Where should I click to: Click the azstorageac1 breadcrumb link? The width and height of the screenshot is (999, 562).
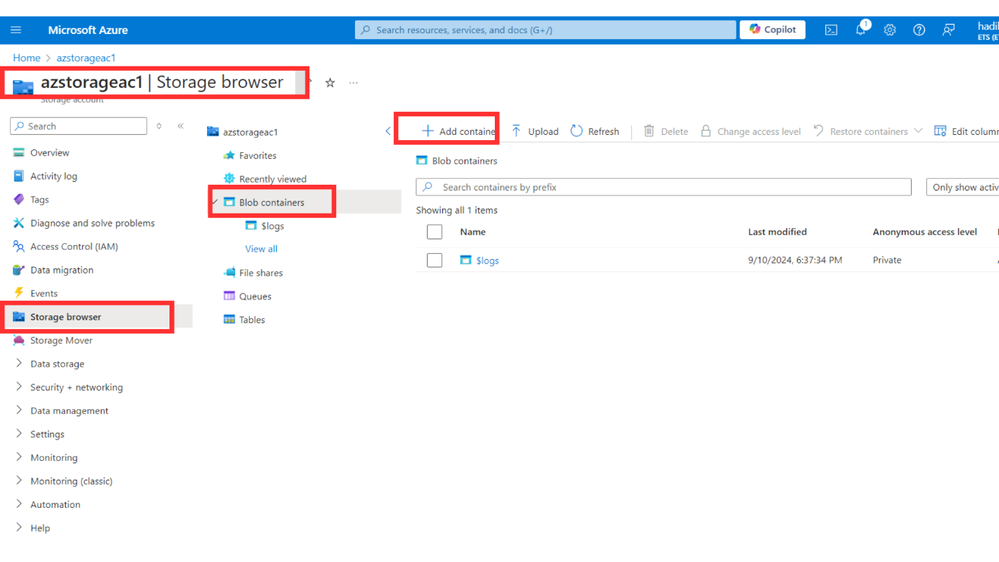tap(86, 58)
